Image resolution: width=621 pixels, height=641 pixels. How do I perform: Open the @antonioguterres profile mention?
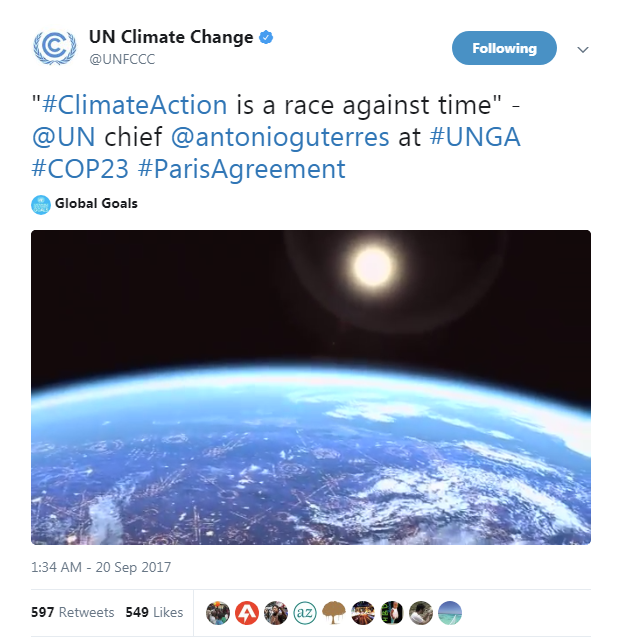pyautogui.click(x=280, y=137)
